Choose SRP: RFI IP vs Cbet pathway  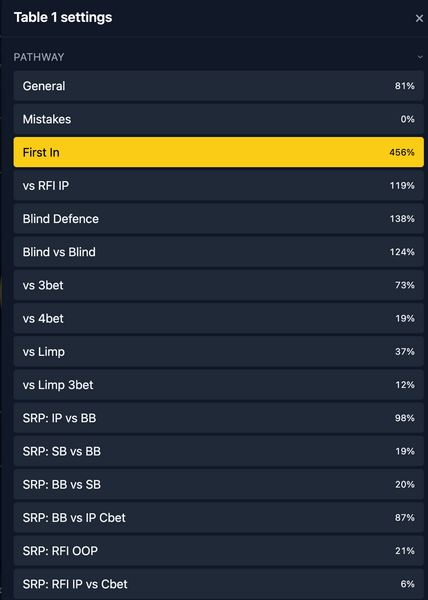(x=218, y=584)
